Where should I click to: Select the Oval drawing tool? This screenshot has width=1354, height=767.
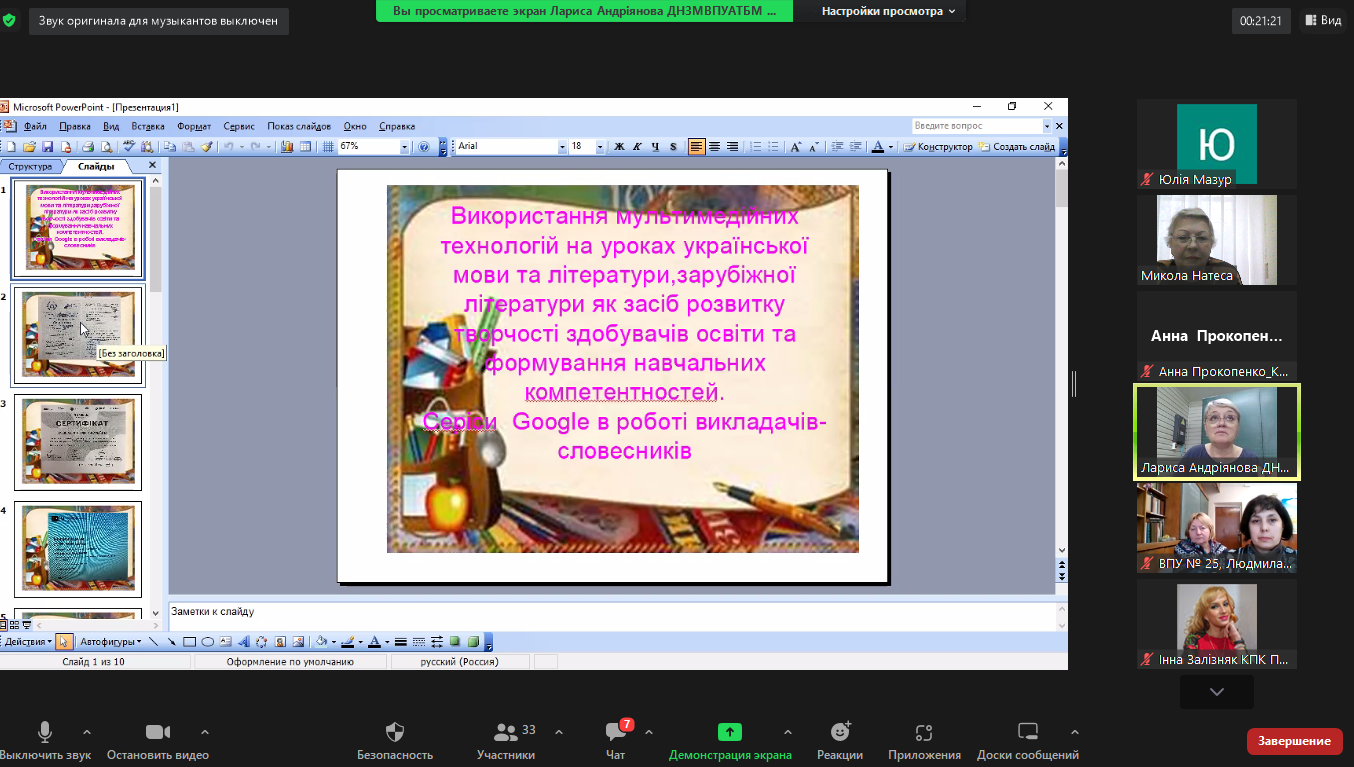coord(207,642)
